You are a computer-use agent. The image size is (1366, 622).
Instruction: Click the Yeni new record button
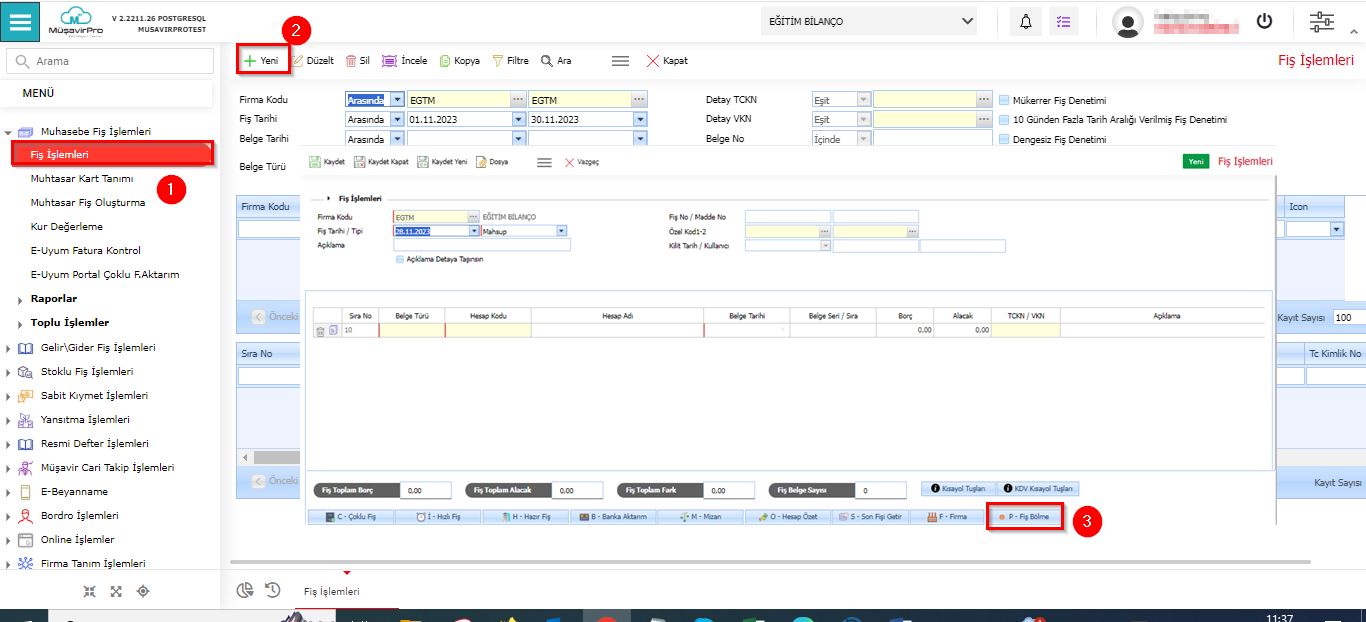pyautogui.click(x=263, y=61)
